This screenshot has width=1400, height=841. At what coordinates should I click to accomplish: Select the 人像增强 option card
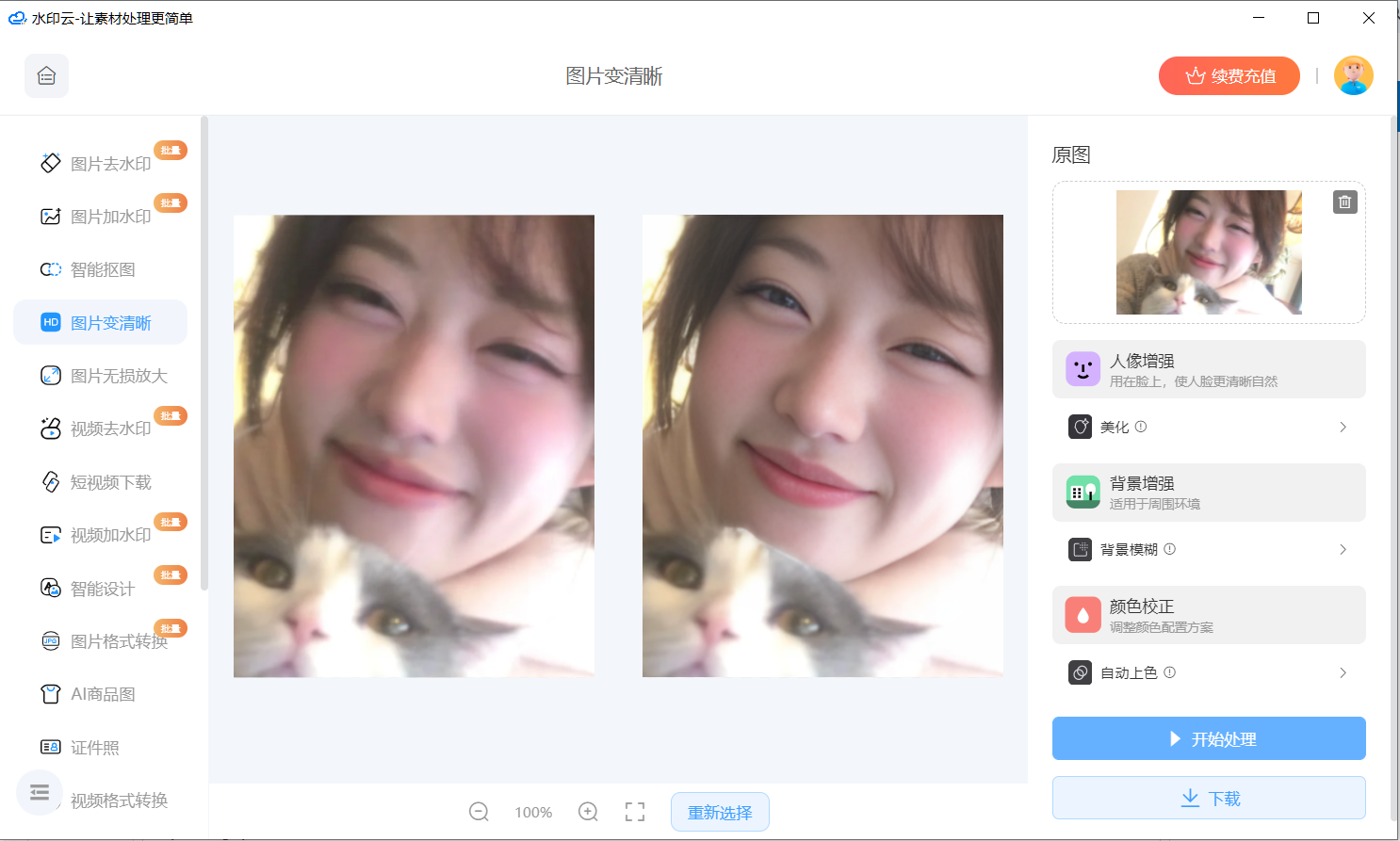[1209, 369]
